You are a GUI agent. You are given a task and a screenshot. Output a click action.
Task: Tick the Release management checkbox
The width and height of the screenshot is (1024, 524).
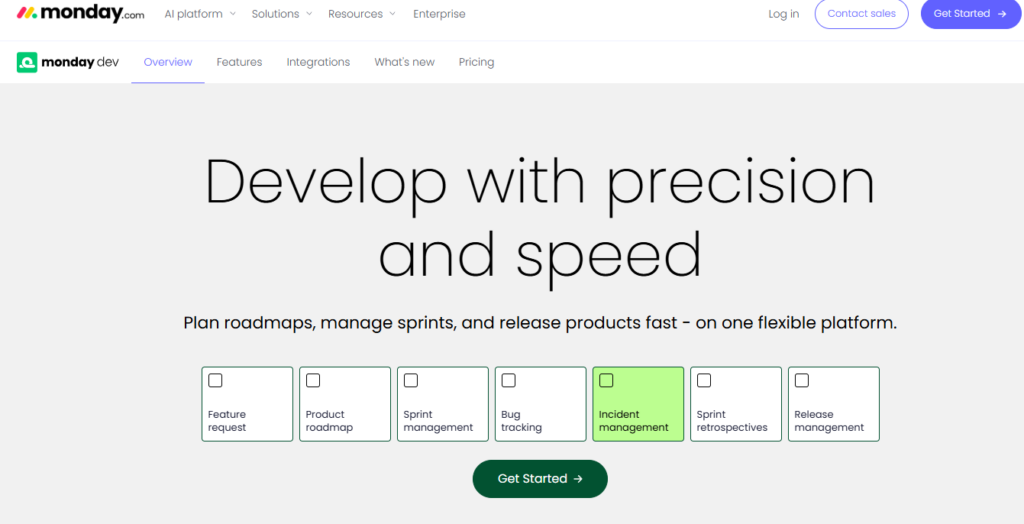(x=802, y=380)
